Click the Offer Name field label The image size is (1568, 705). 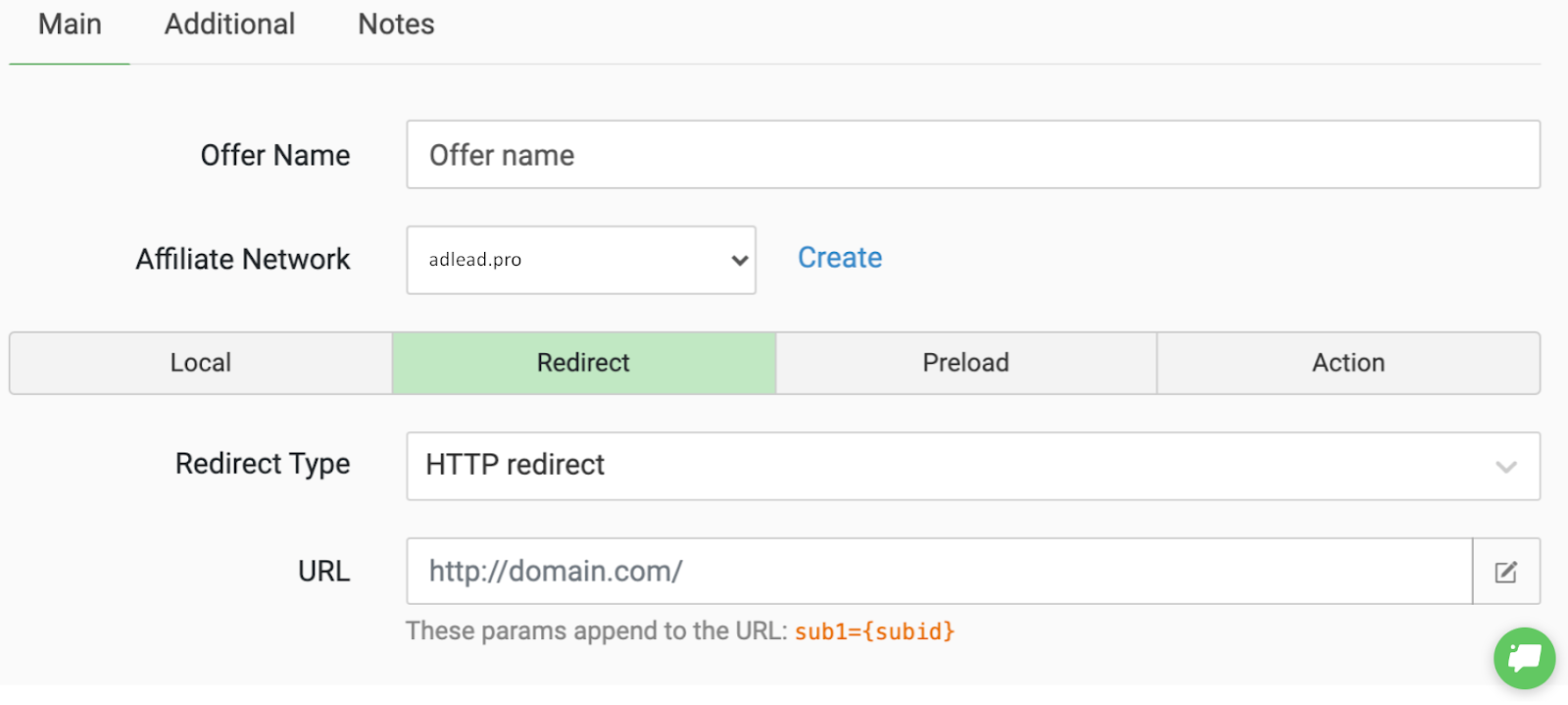[275, 156]
